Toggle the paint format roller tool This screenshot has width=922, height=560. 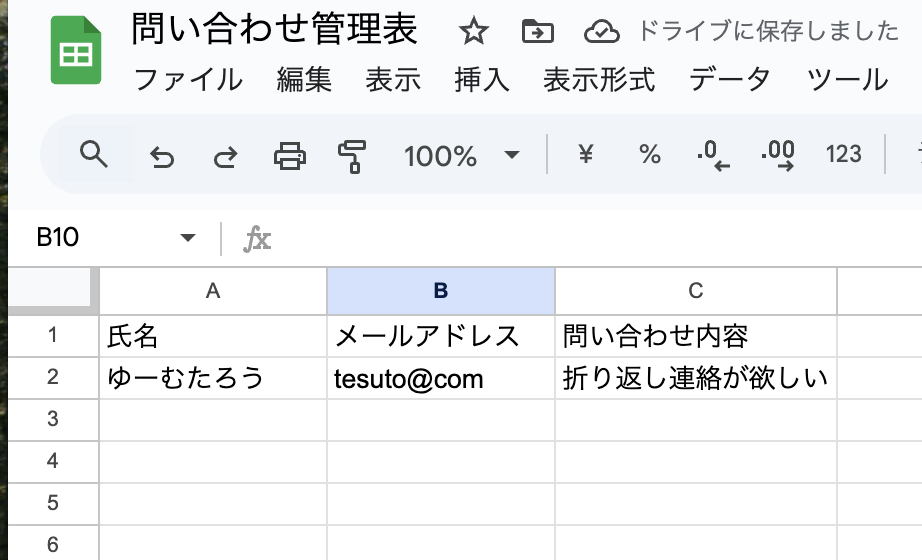[352, 155]
